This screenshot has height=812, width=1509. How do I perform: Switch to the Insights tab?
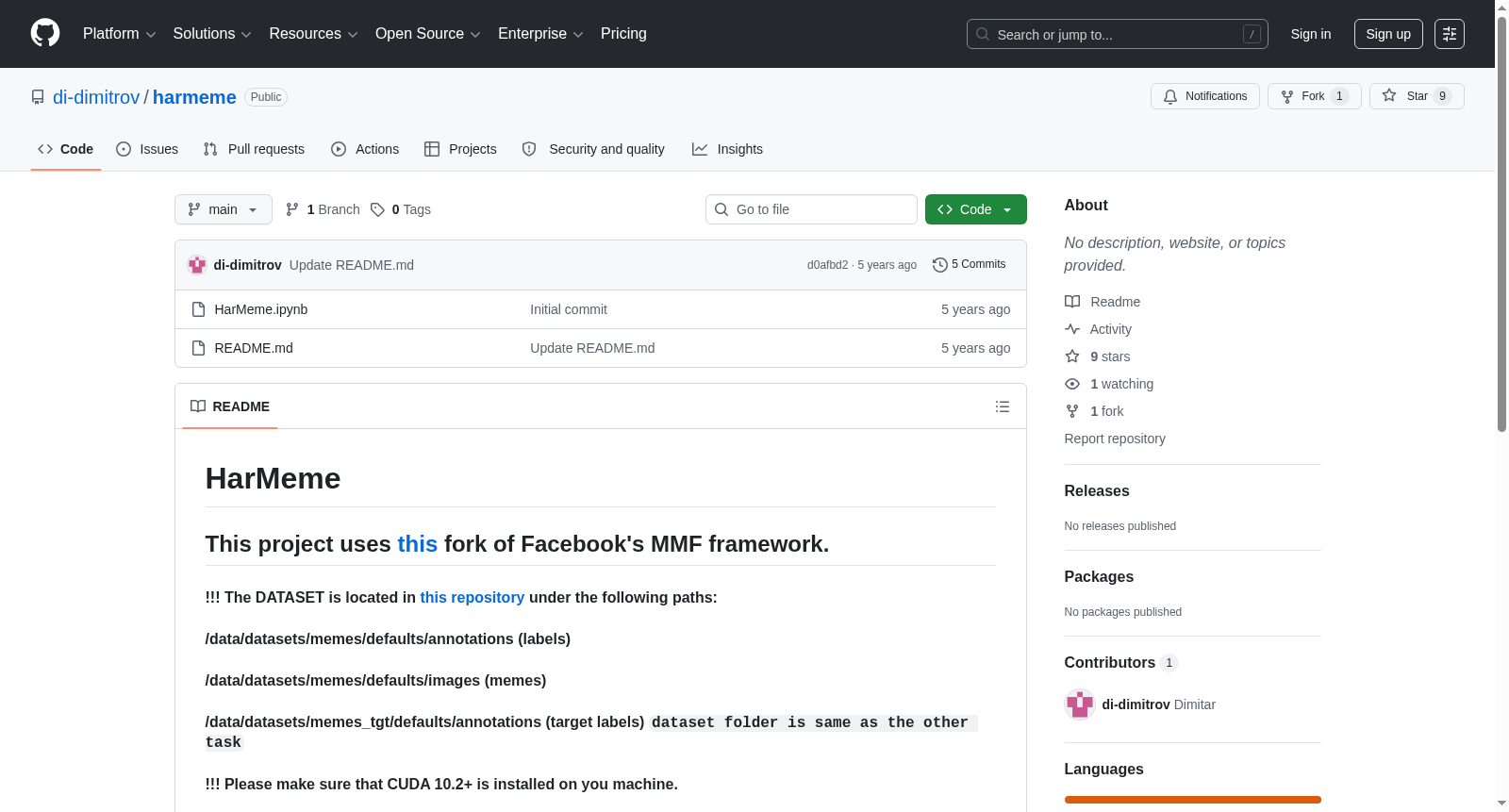[x=727, y=149]
